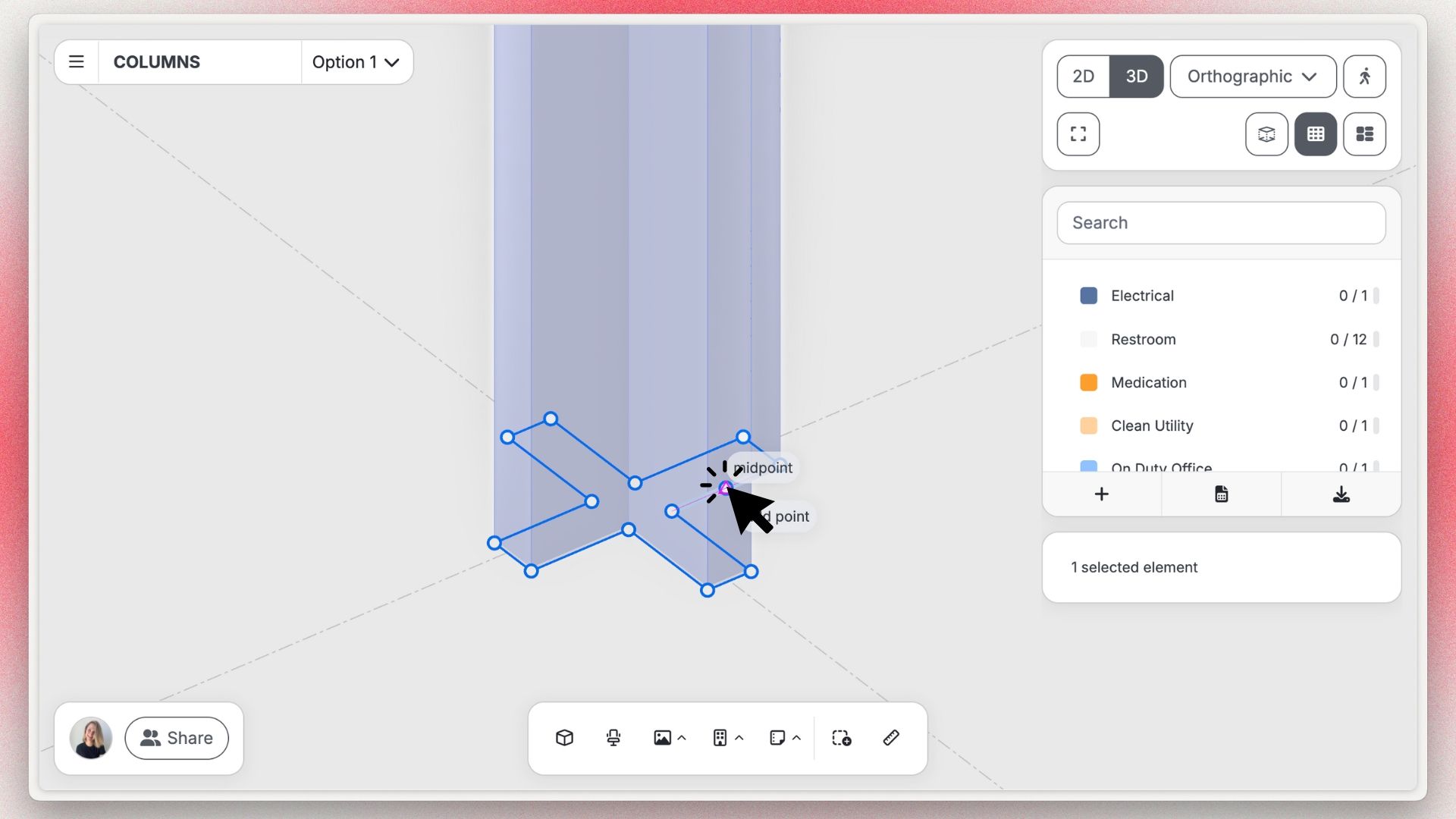The height and width of the screenshot is (819, 1456).
Task: Expand the image tool chevron in the toolbar
Action: pos(682,738)
